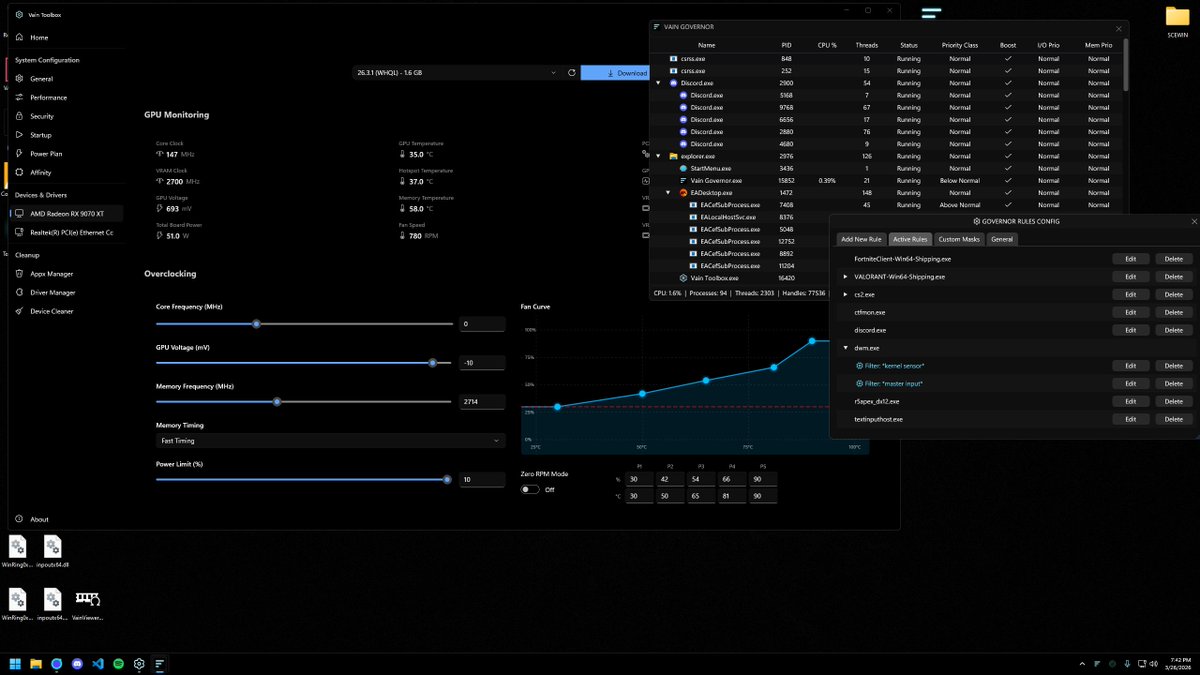This screenshot has width=1200, height=675.
Task: Toggle Boost check for Discord.exe PID 9768
Action: 1008,107
